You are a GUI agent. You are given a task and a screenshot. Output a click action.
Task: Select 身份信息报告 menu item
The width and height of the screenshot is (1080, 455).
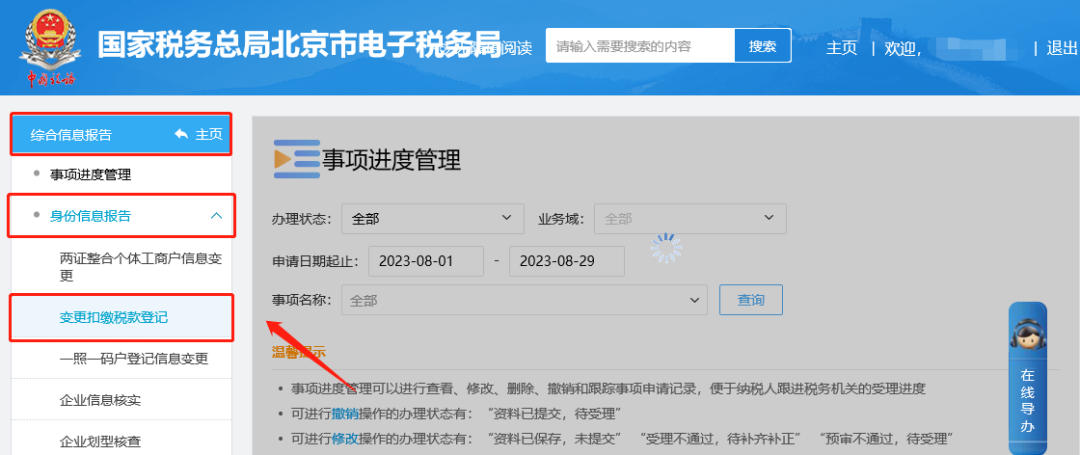point(90,216)
